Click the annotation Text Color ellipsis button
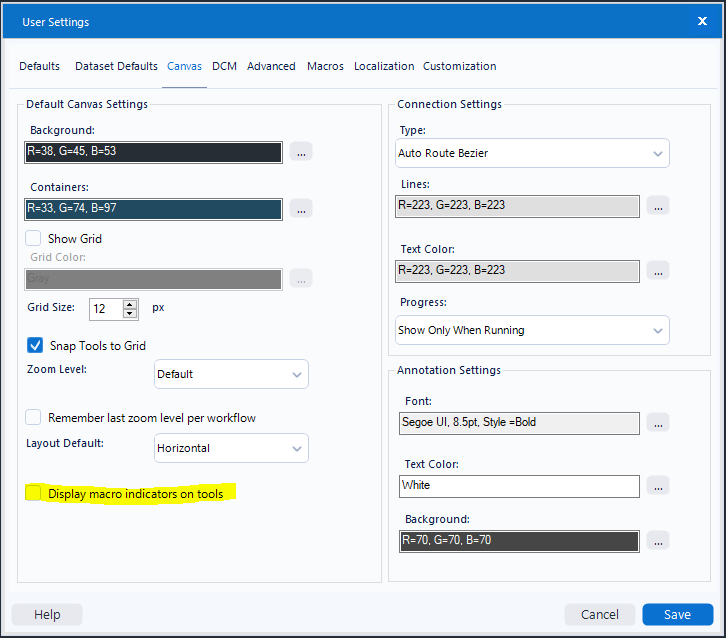Screen dimensions: 726x638 pos(657,486)
